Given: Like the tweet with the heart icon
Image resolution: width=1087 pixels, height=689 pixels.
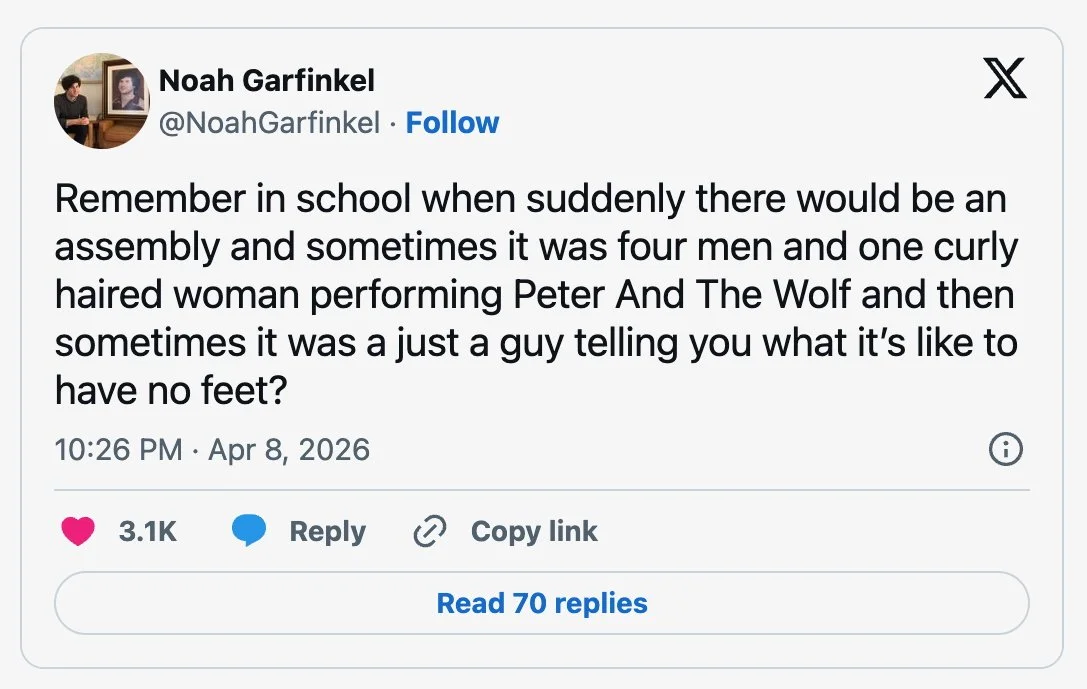Looking at the screenshot, I should click(x=78, y=531).
